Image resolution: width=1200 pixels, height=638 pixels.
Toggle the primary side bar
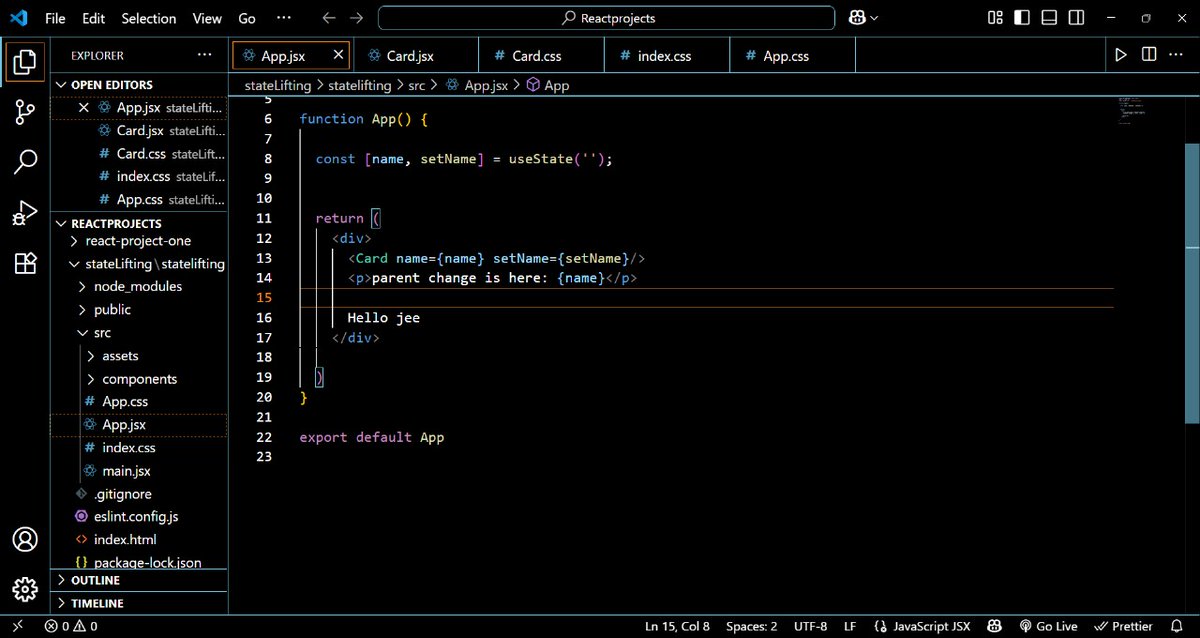pyautogui.click(x=1022, y=18)
